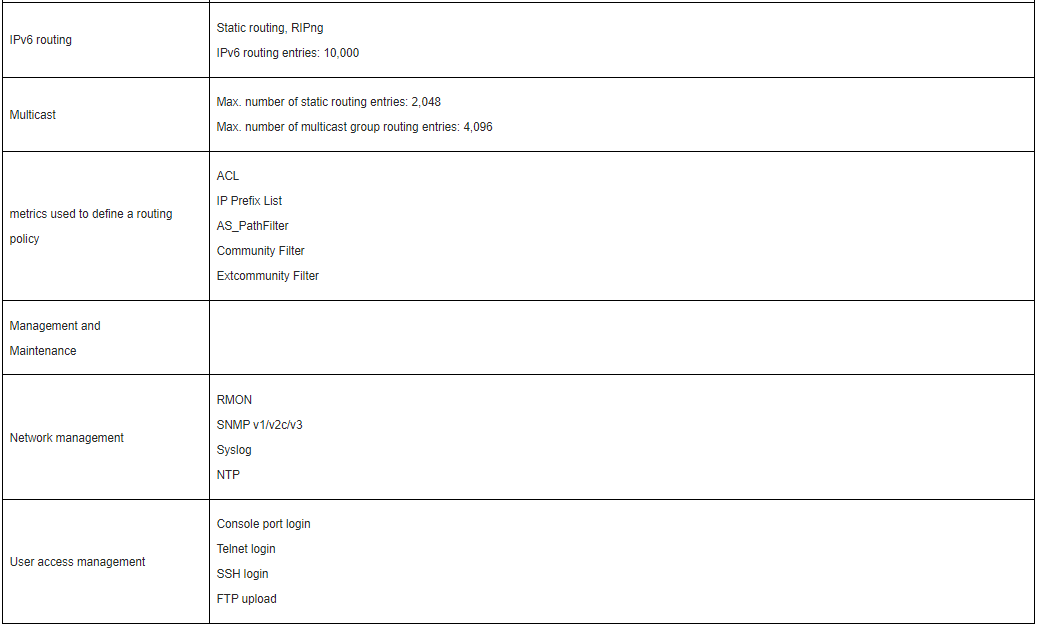1037x626 pixels.
Task: Click the "ACL" entry
Action: point(228,176)
